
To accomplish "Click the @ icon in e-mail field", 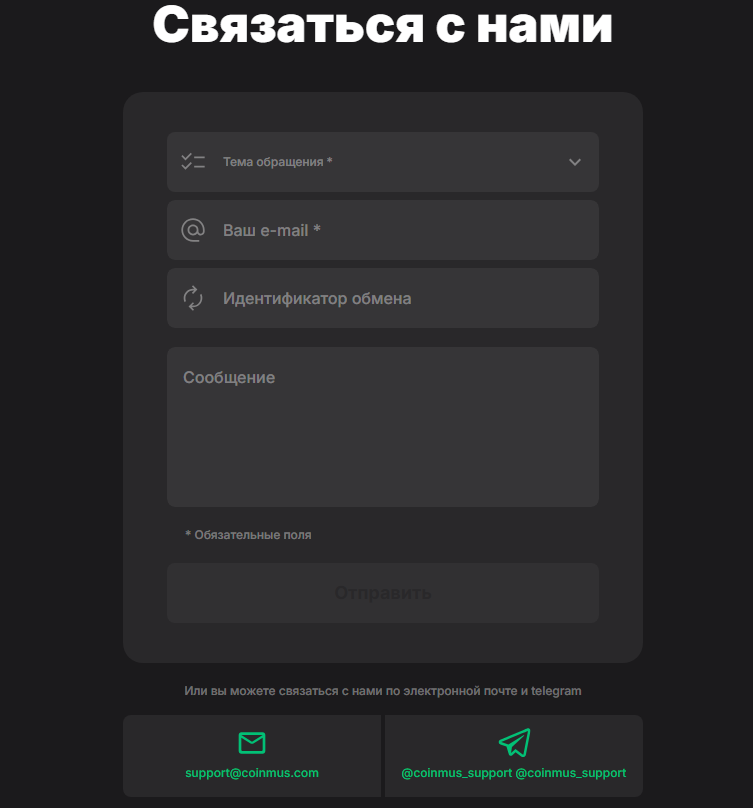I will coord(193,230).
